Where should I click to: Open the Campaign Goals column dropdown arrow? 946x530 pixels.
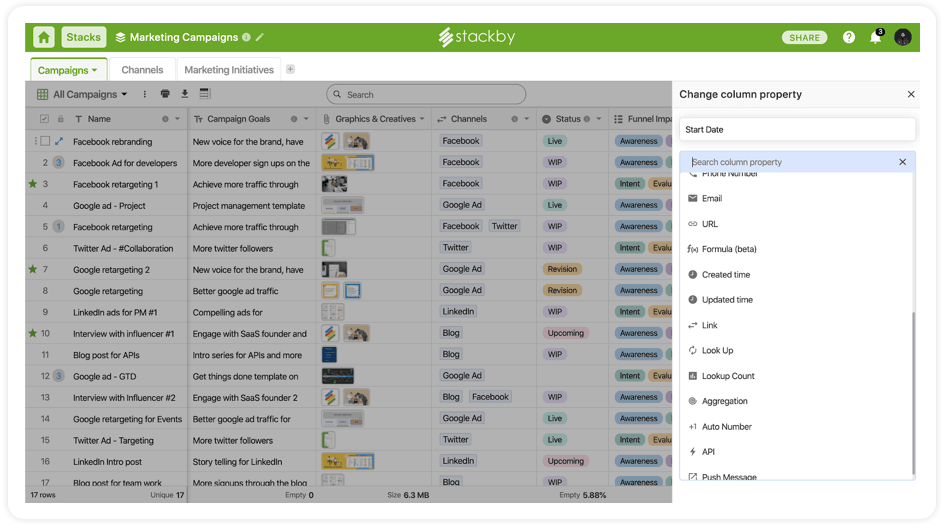(306, 119)
